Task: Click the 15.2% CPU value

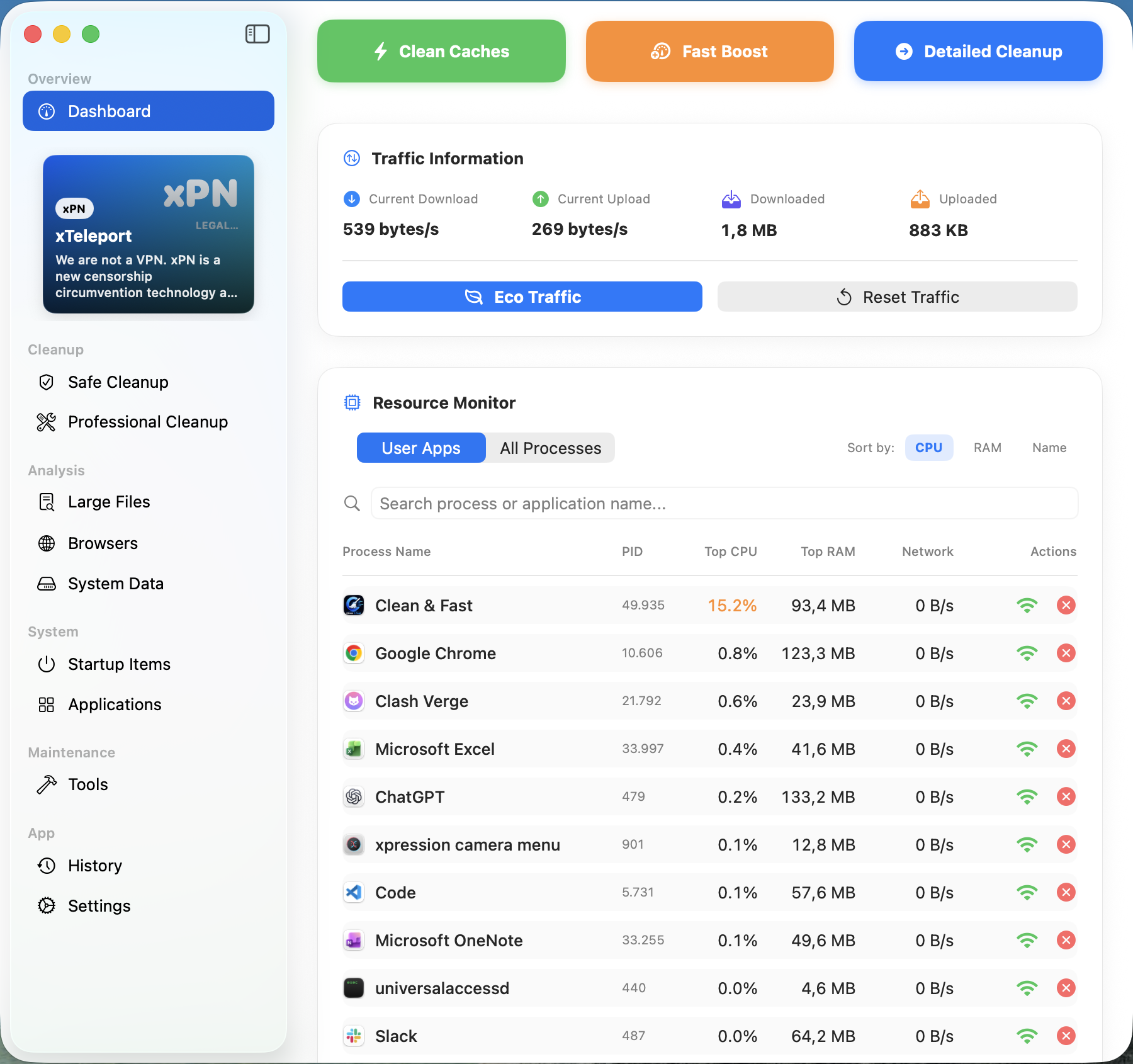Action: [732, 606]
